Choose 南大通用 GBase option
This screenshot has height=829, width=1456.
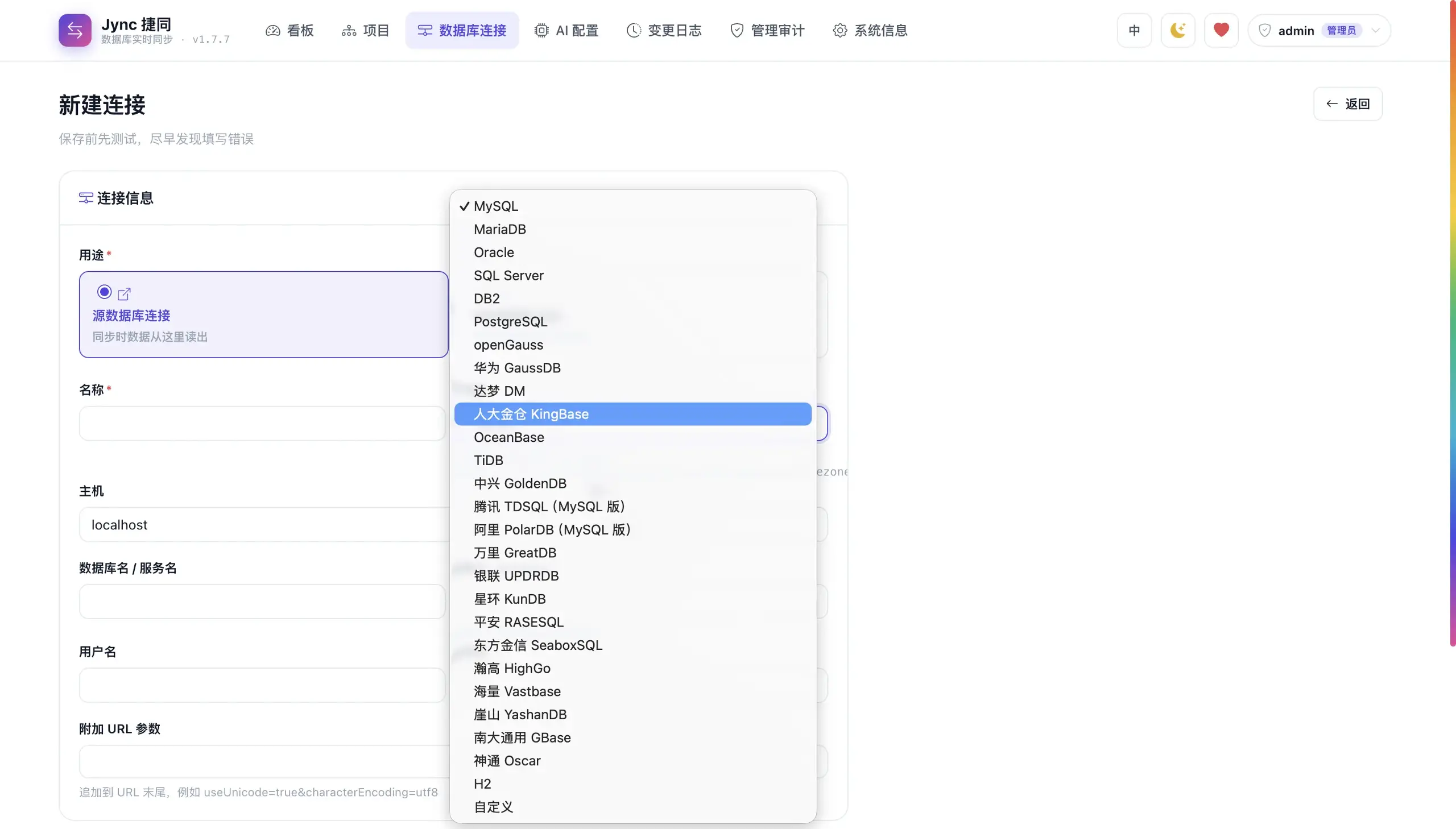(632, 738)
